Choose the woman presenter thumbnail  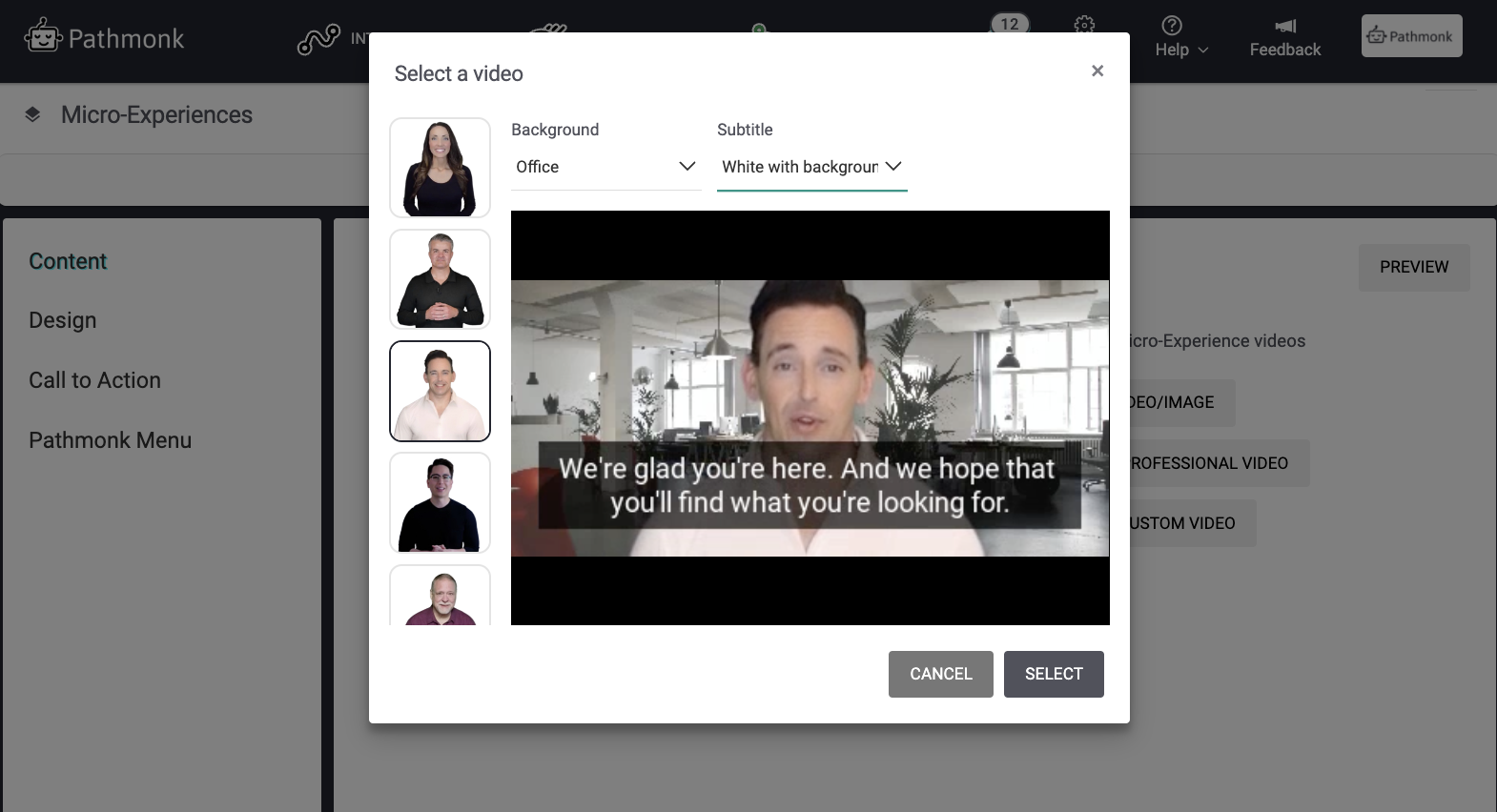click(x=440, y=168)
